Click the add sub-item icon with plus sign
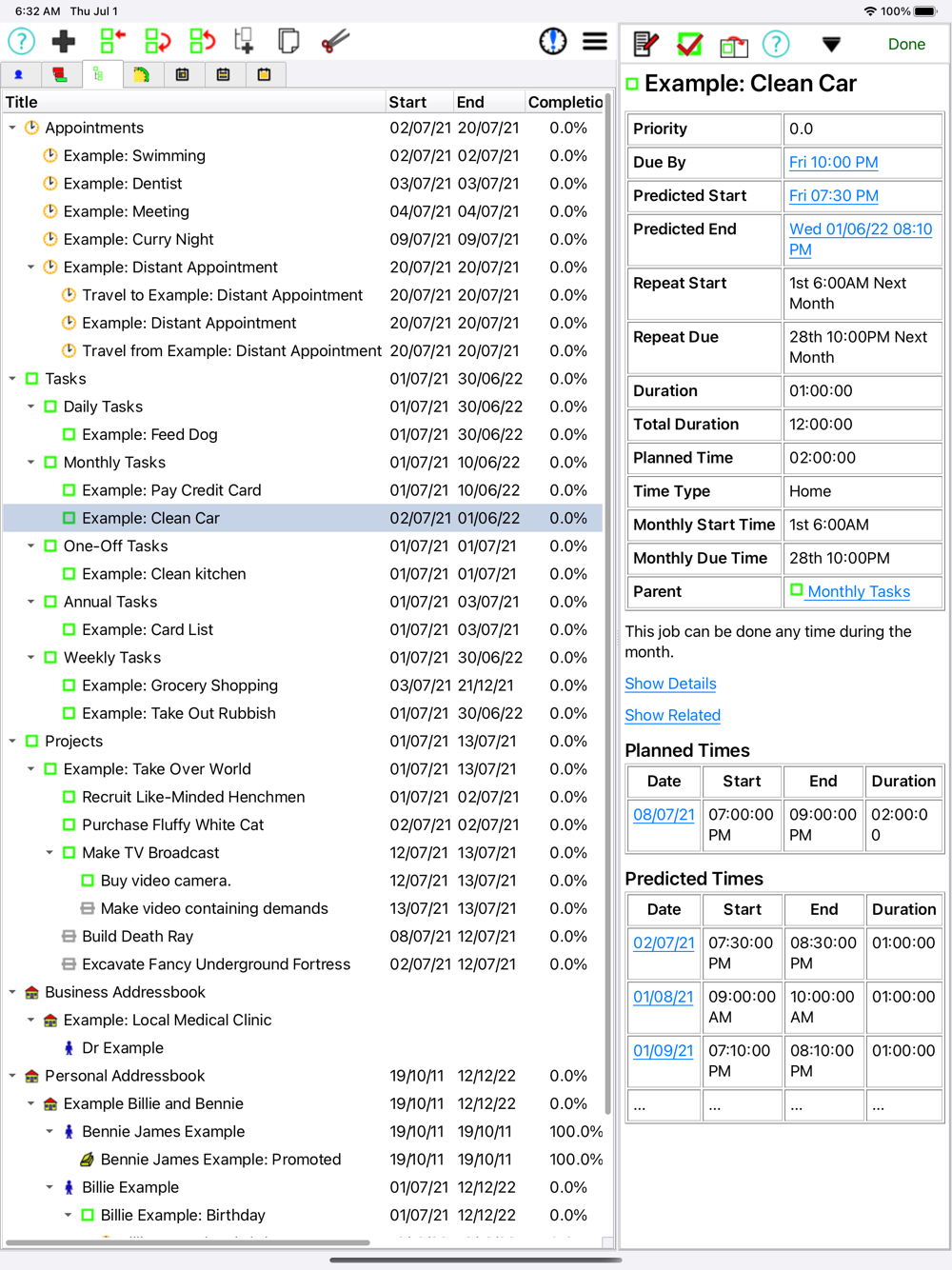Image resolution: width=952 pixels, height=1270 pixels. click(x=245, y=42)
